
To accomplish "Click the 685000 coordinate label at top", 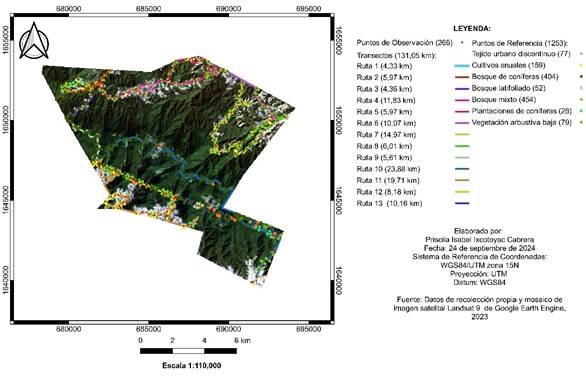I will pyautogui.click(x=148, y=8).
